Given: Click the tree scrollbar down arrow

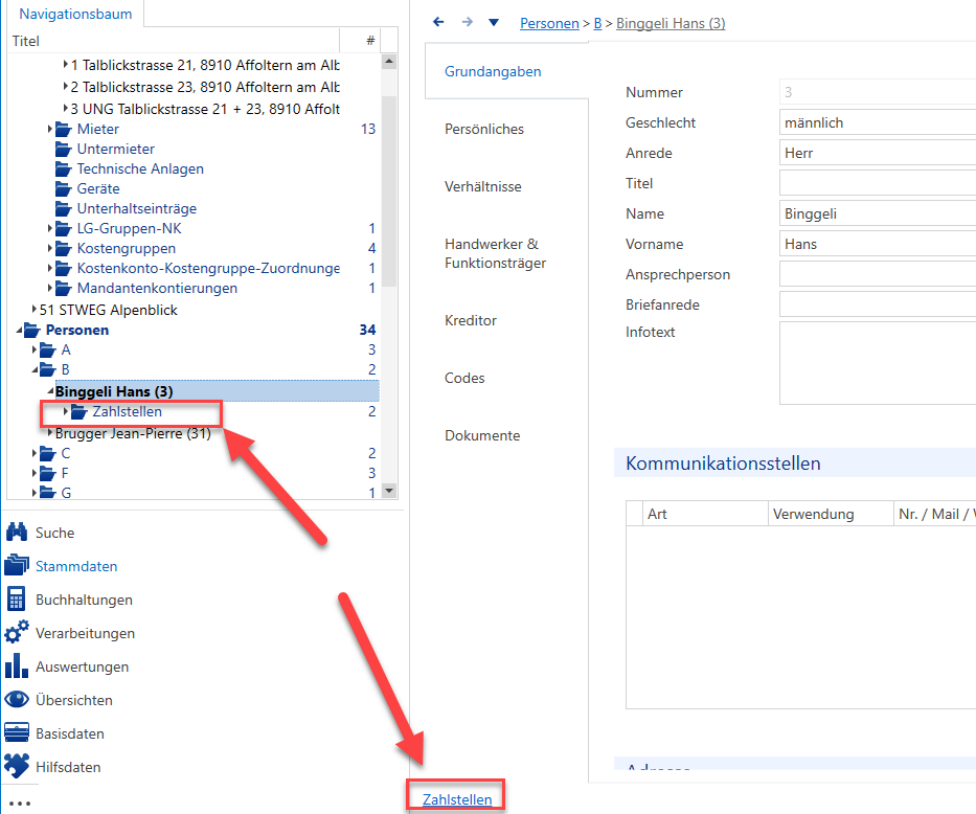Looking at the screenshot, I should tap(389, 490).
